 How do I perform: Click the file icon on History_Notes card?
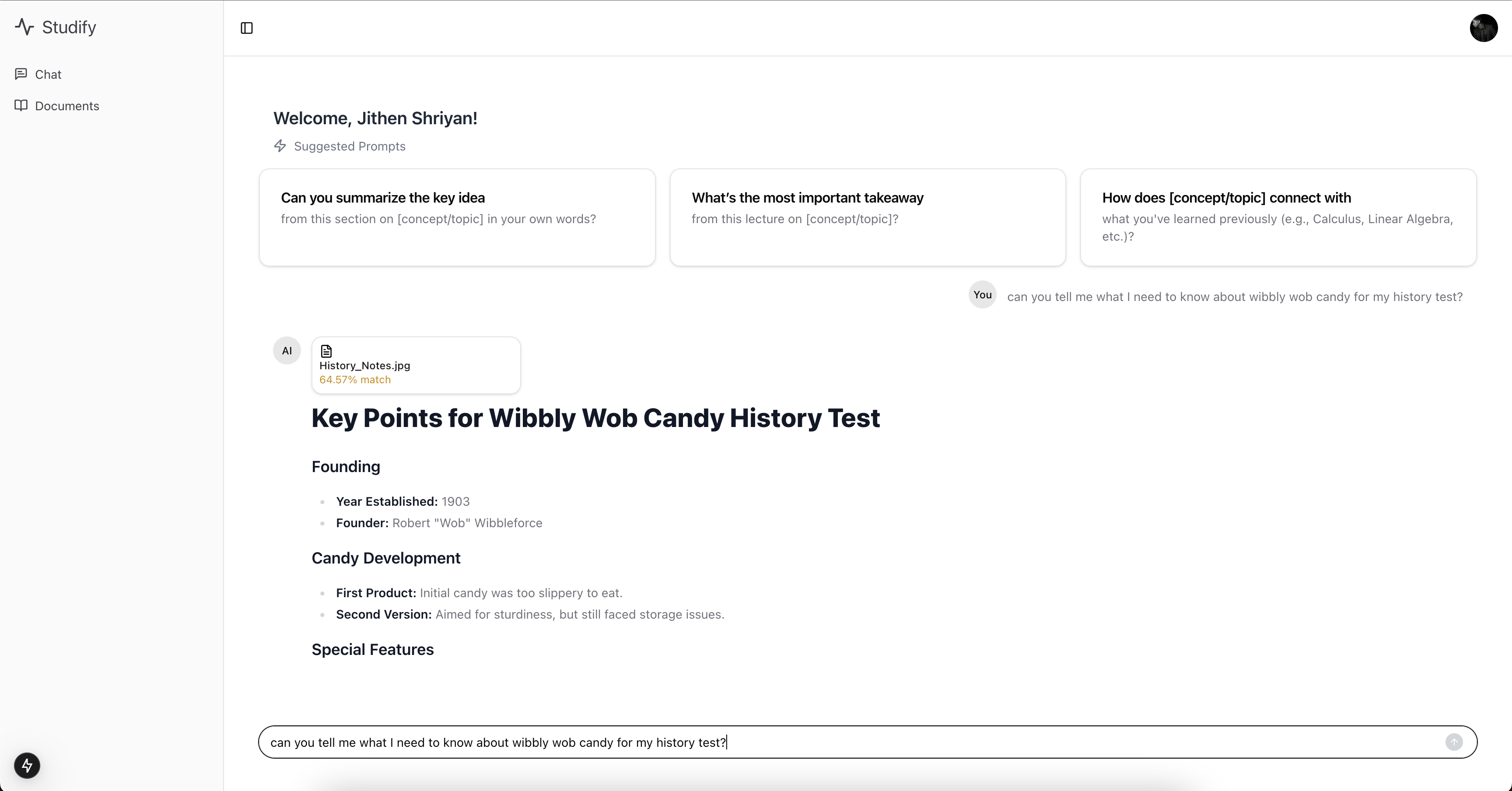tap(326, 351)
